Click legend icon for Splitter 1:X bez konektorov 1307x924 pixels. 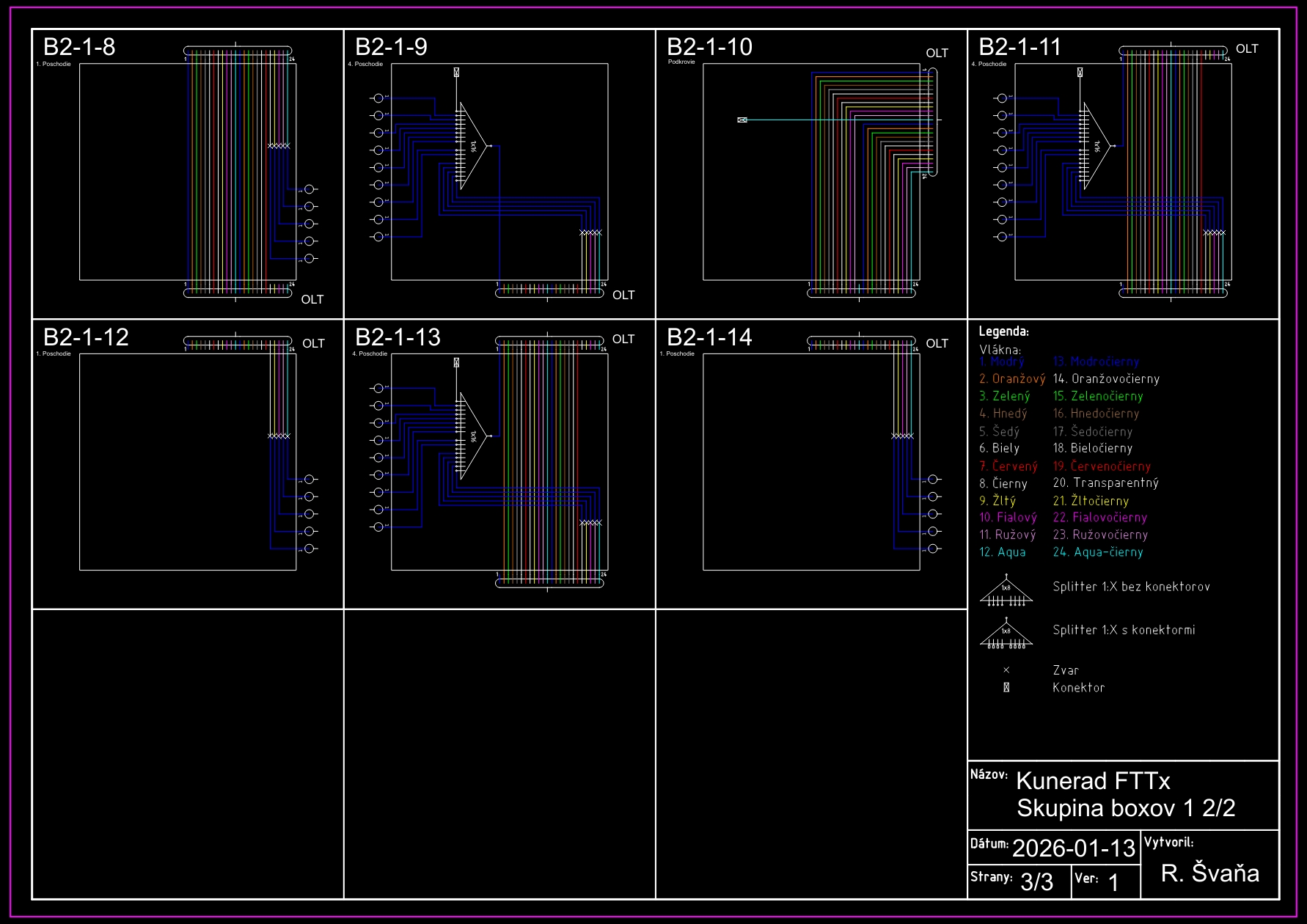point(1006,593)
